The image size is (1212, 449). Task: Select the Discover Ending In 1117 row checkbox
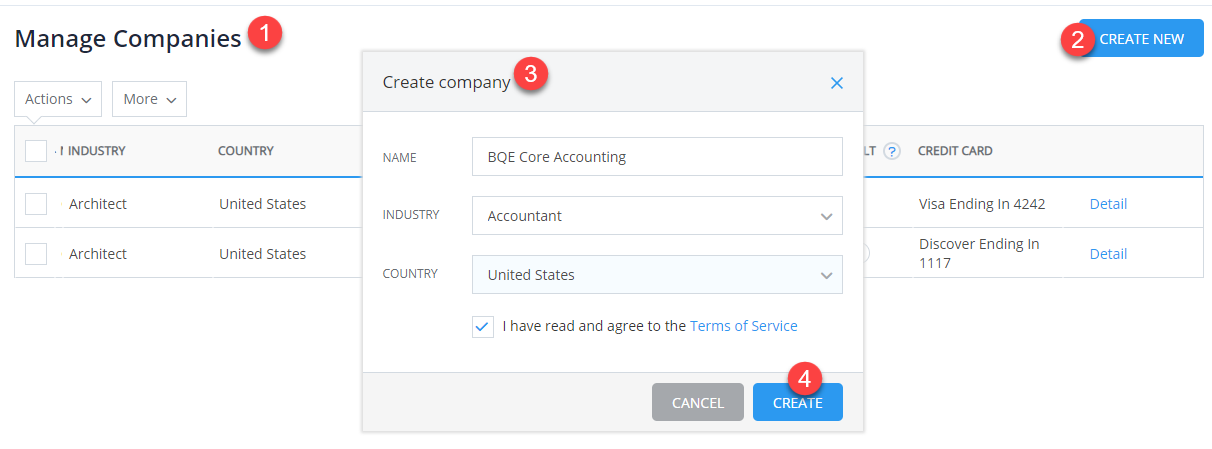(x=36, y=254)
